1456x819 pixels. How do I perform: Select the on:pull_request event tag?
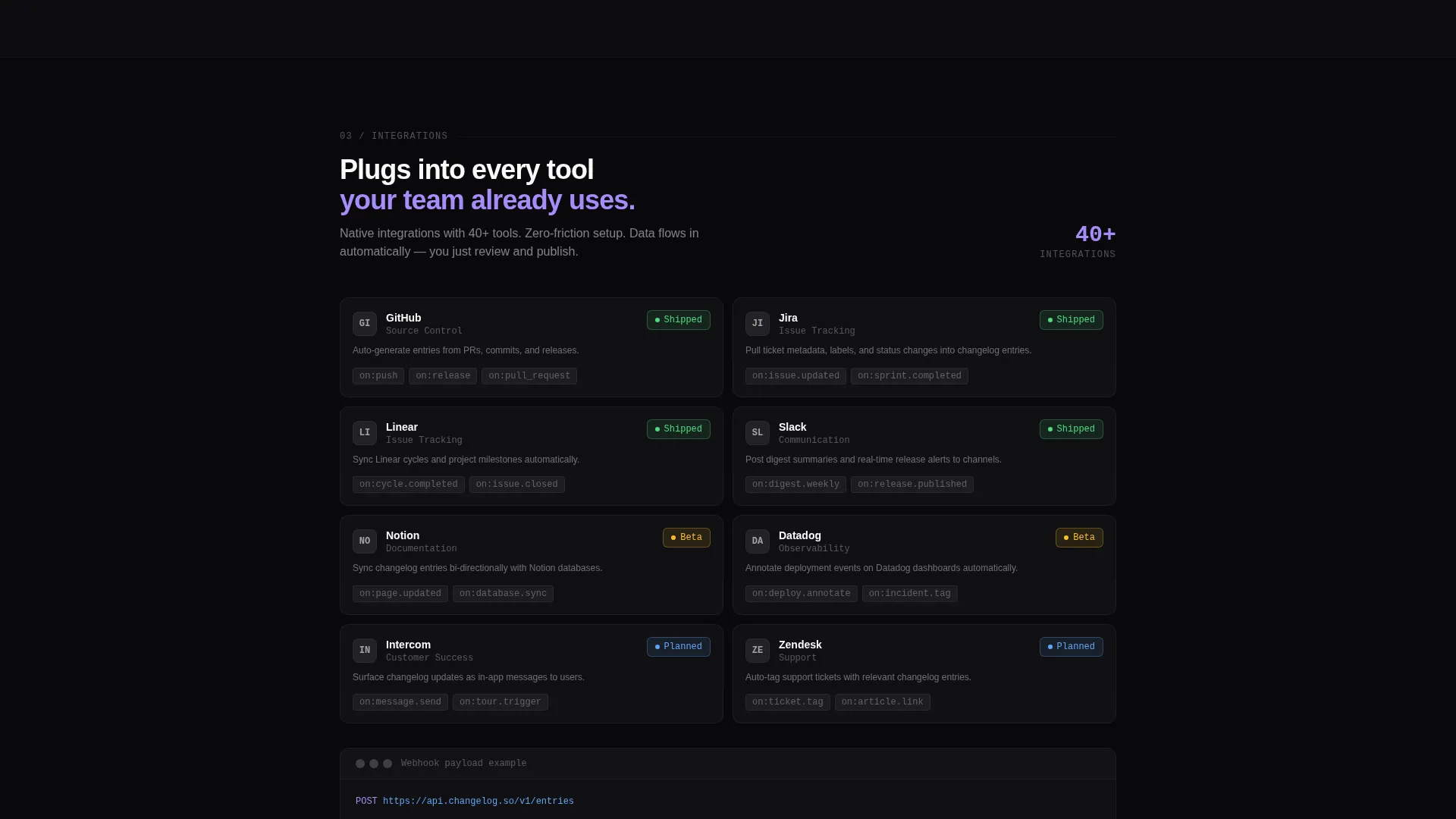[529, 376]
